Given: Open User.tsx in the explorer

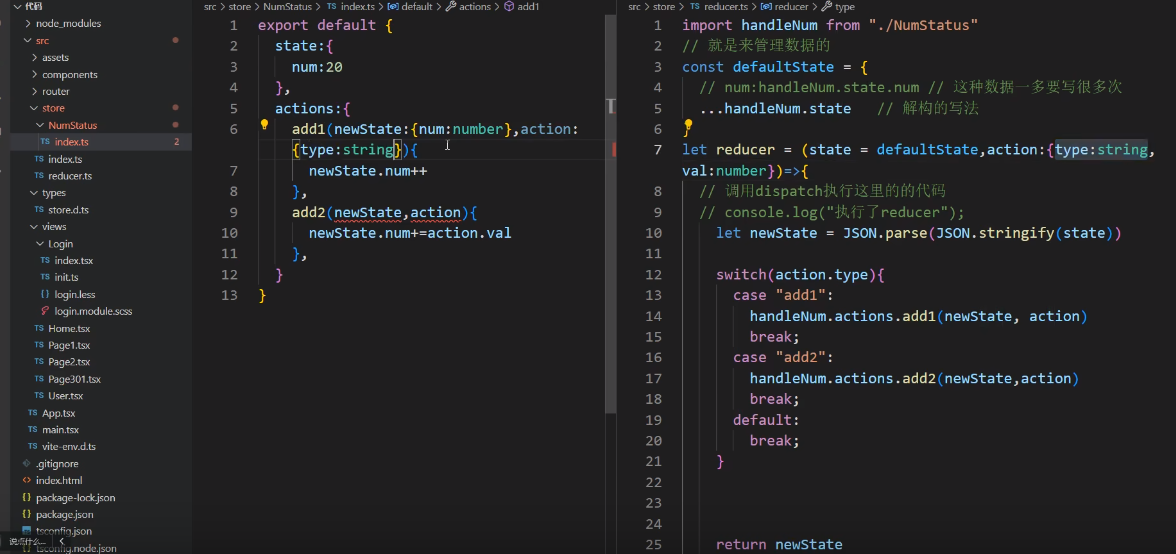Looking at the screenshot, I should 66,396.
